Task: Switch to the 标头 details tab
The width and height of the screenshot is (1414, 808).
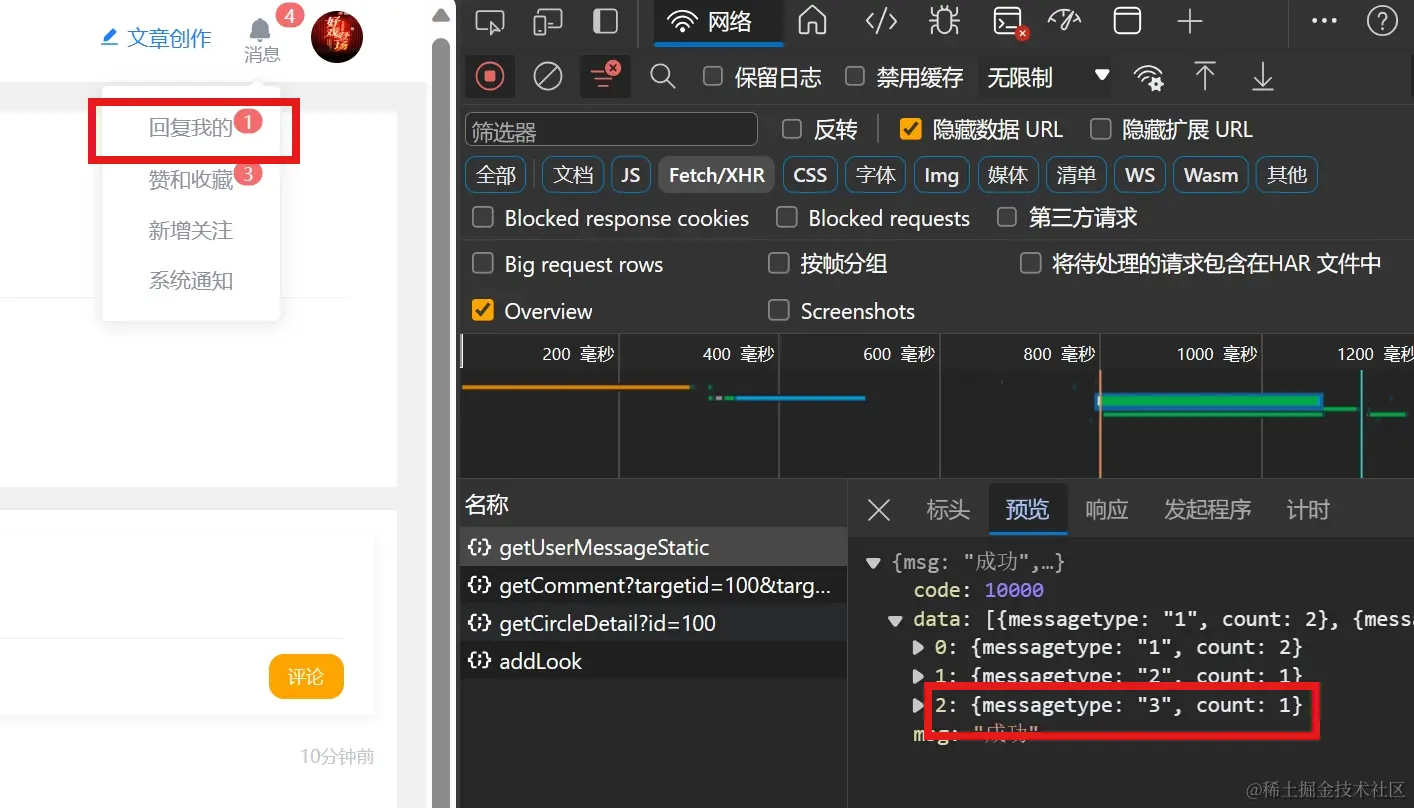Action: click(948, 510)
